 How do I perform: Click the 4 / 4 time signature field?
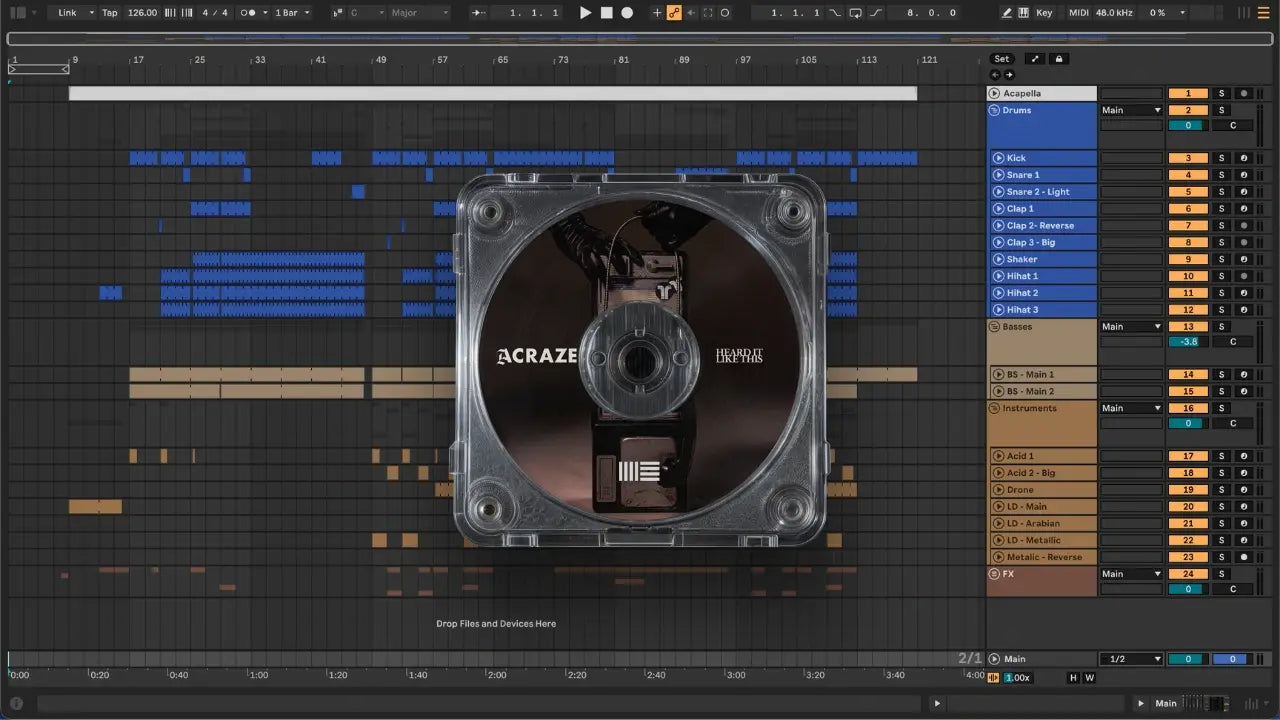tap(213, 13)
